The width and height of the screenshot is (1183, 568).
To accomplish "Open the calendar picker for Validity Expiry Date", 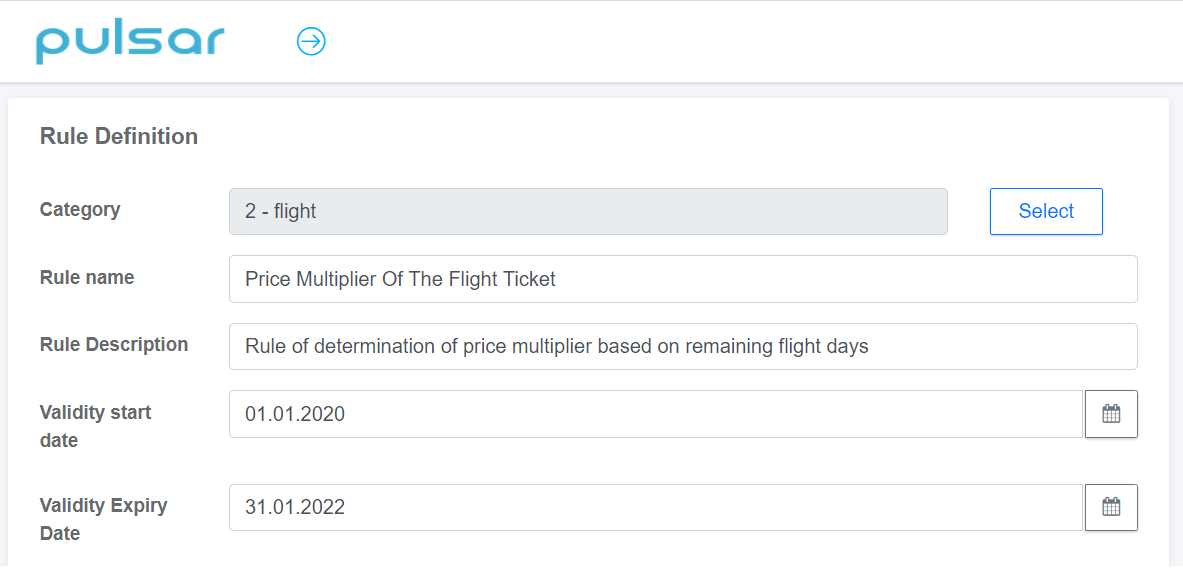I will pyautogui.click(x=1111, y=507).
